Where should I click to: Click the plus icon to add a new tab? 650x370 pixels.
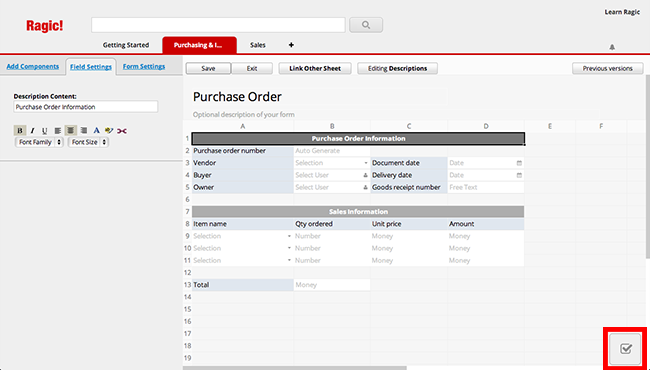pyautogui.click(x=291, y=45)
